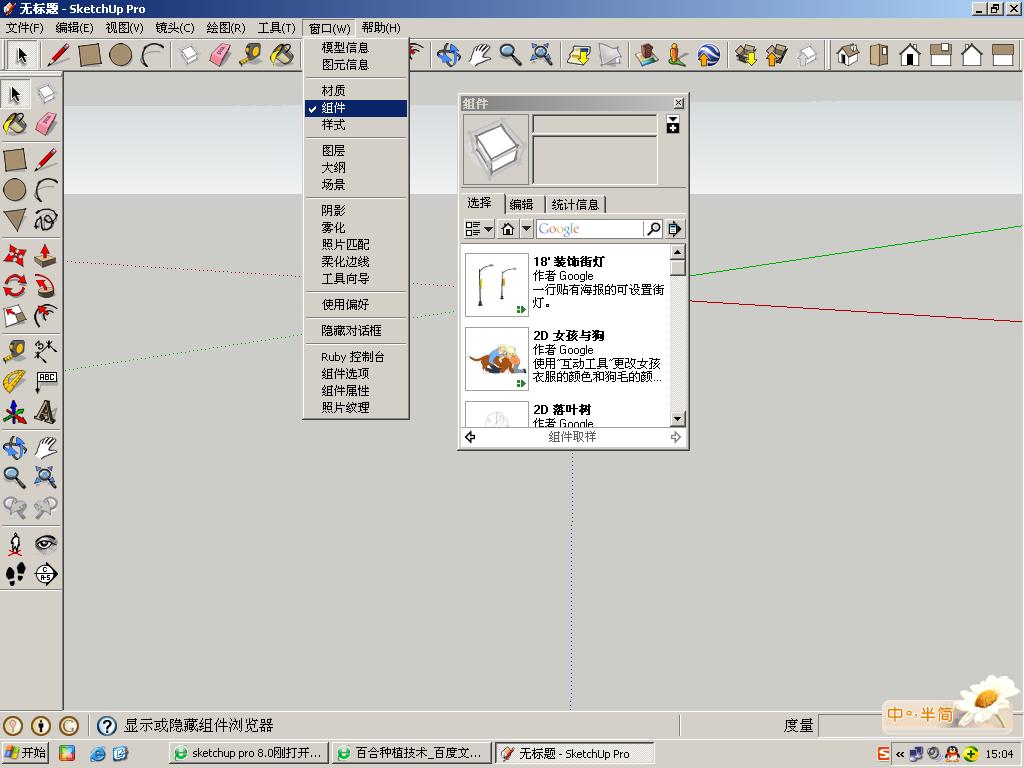
Task: Select the Move tool in left palette
Action: 15,255
